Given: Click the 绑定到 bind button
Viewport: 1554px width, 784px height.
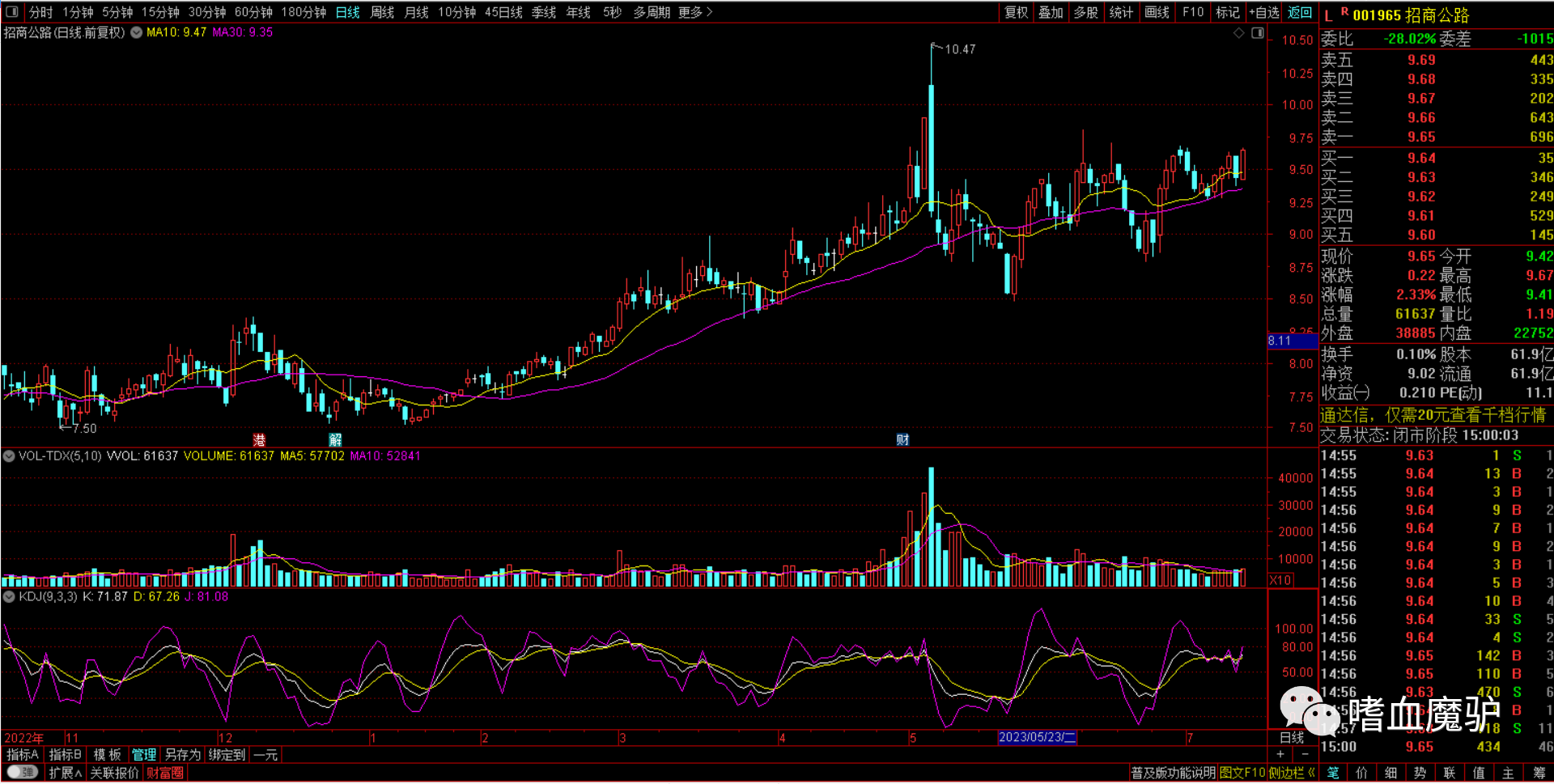Looking at the screenshot, I should (x=227, y=754).
